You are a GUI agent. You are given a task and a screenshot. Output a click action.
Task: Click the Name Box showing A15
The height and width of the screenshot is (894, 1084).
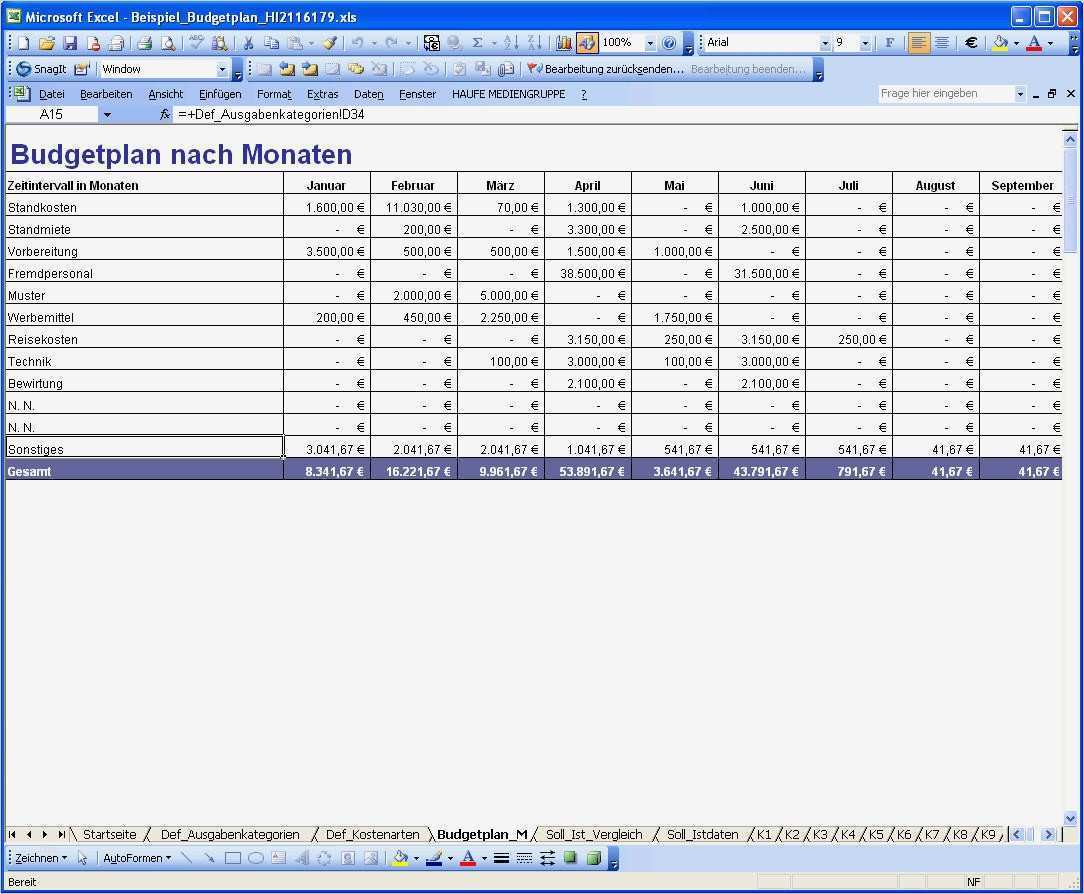pos(52,115)
